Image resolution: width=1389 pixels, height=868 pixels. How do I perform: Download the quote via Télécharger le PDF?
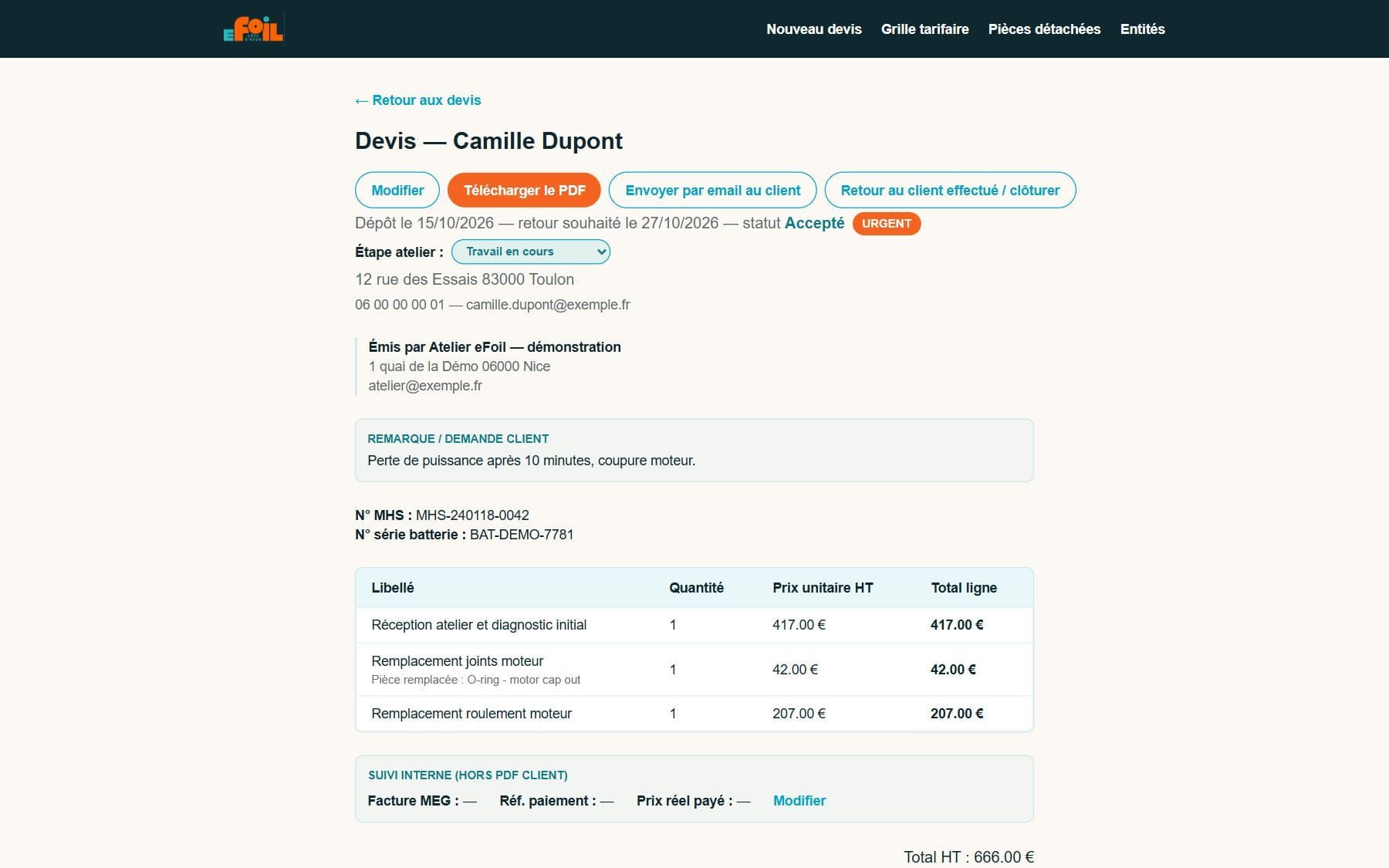pyautogui.click(x=524, y=190)
